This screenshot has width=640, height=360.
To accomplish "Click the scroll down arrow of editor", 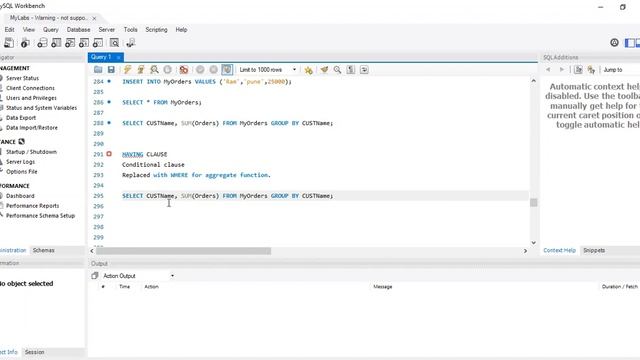I will coord(533,243).
